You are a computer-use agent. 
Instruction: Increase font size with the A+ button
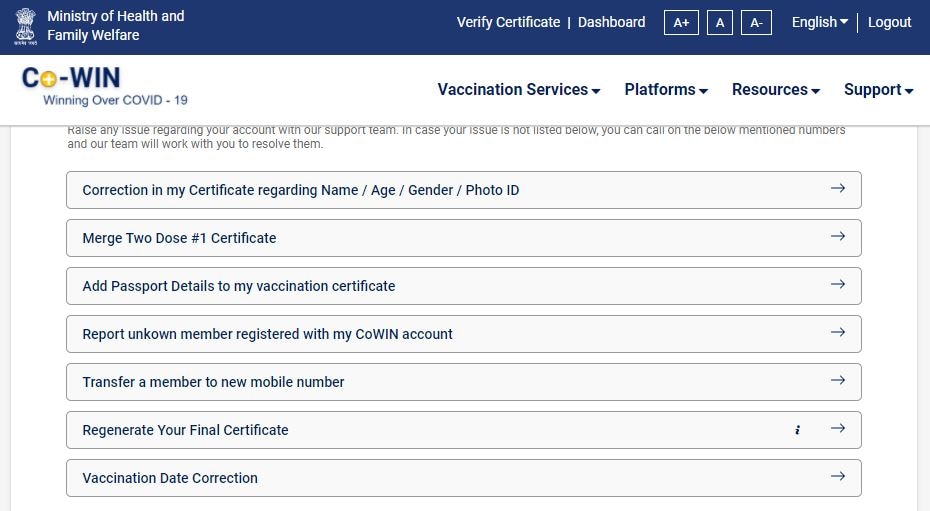[681, 23]
